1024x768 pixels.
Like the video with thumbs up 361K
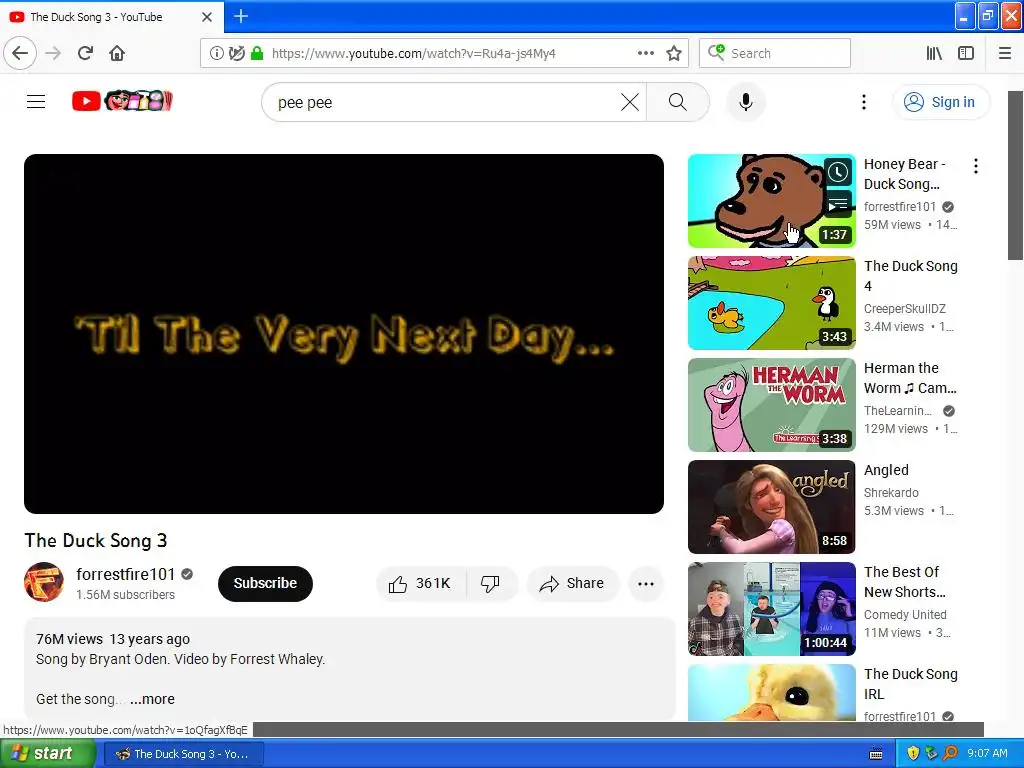point(420,583)
